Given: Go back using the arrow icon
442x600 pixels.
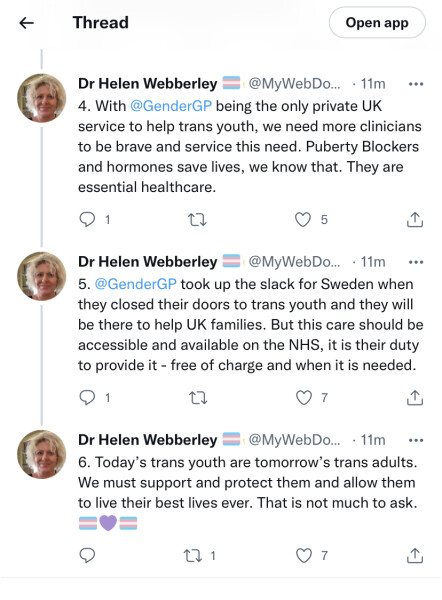Looking at the screenshot, I should (26, 23).
